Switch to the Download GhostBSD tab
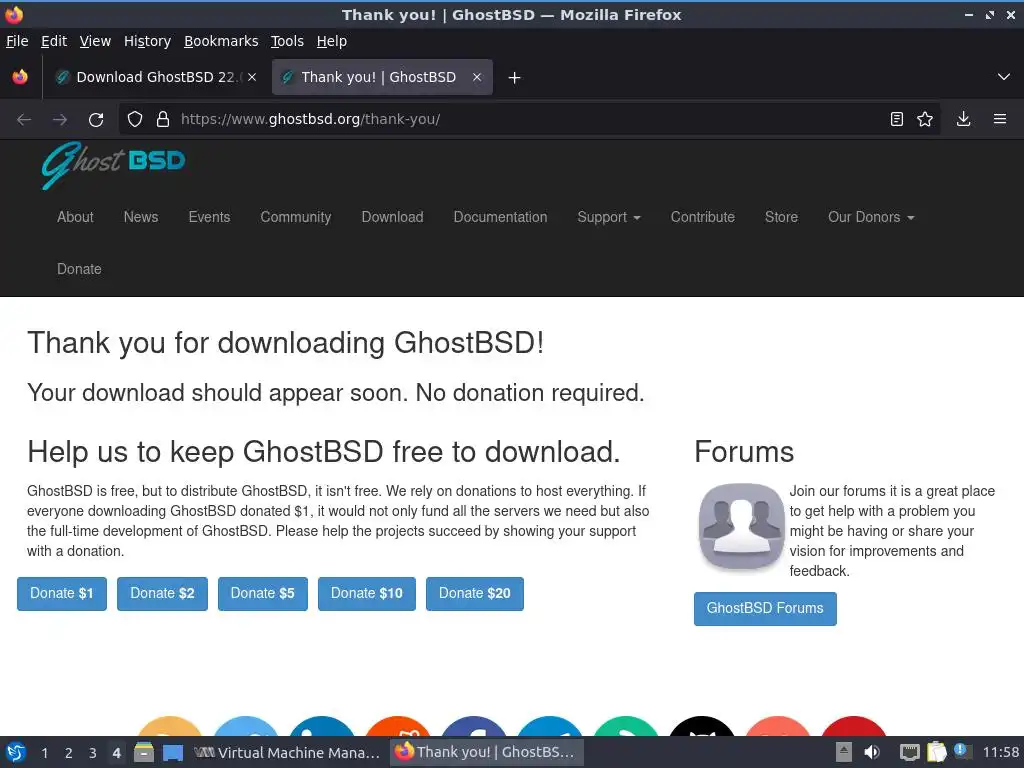Screen dimensions: 1024x768 (155, 77)
